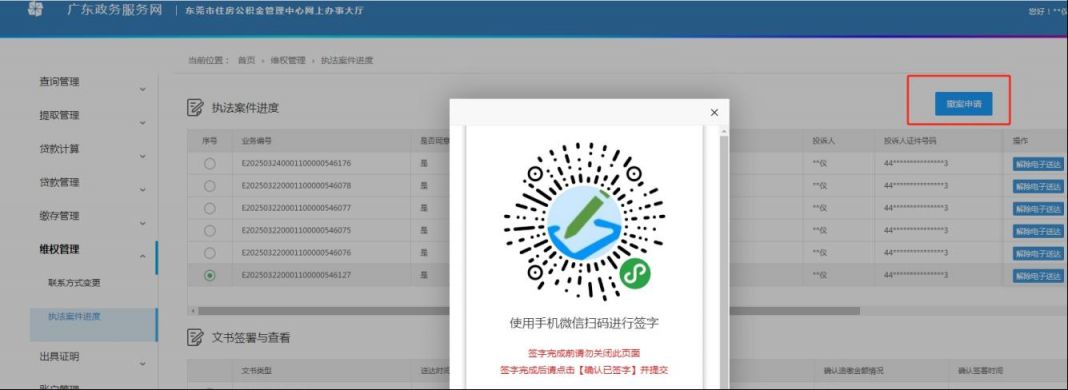1068x390 pixels.
Task: Click case number E20250322000110000546077
Action: pyautogui.click(x=296, y=208)
